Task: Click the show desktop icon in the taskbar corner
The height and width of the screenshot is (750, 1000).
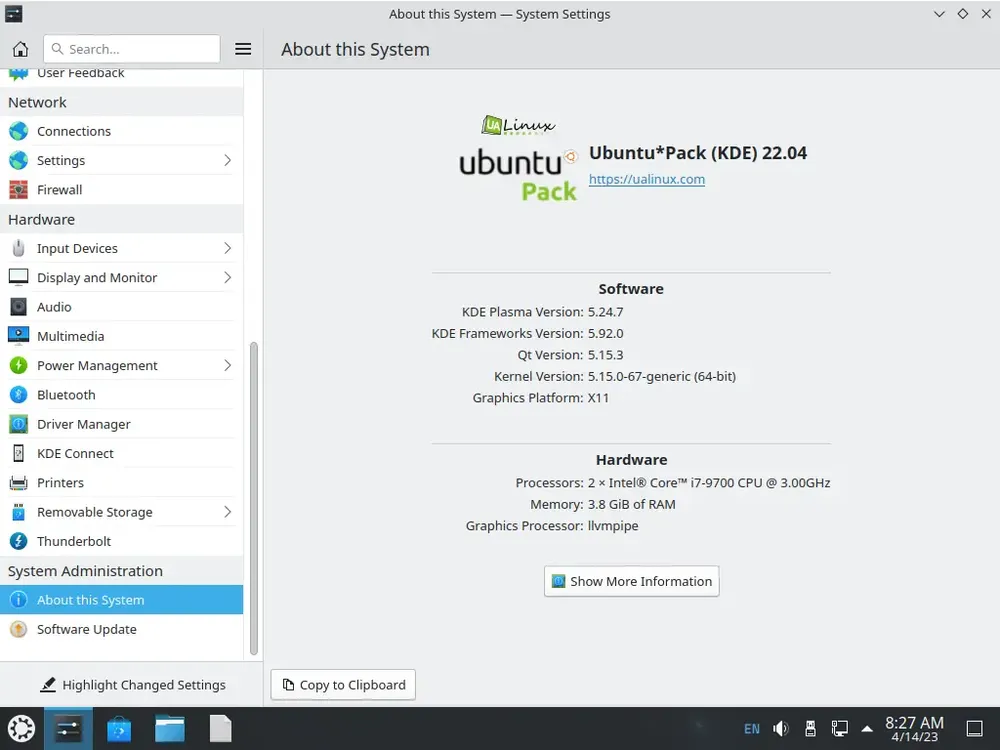Action: point(974,729)
